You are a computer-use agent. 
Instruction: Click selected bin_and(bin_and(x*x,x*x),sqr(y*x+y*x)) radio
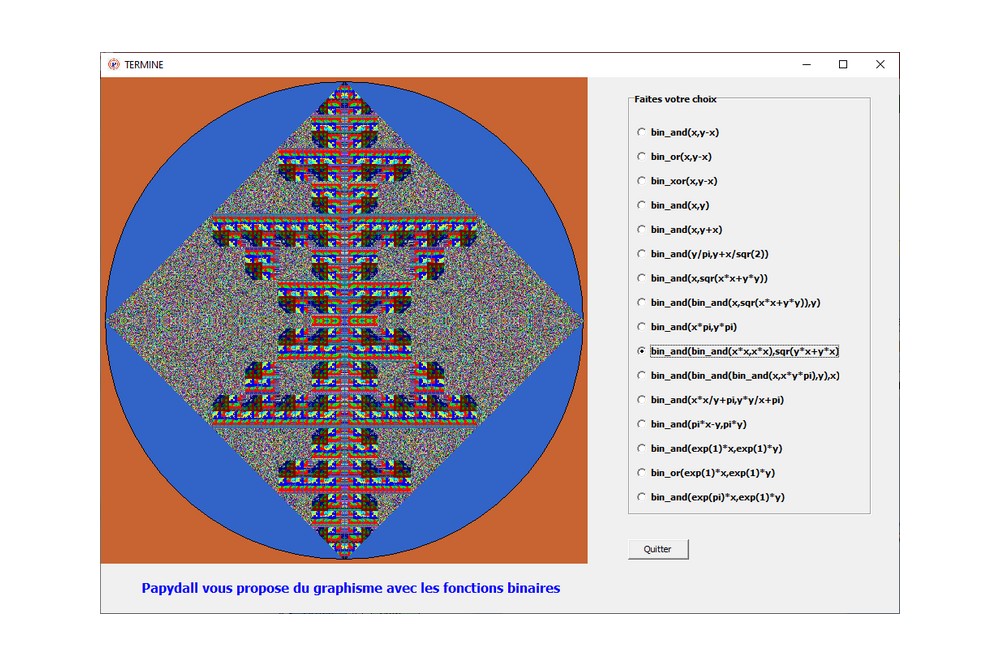pos(738,351)
